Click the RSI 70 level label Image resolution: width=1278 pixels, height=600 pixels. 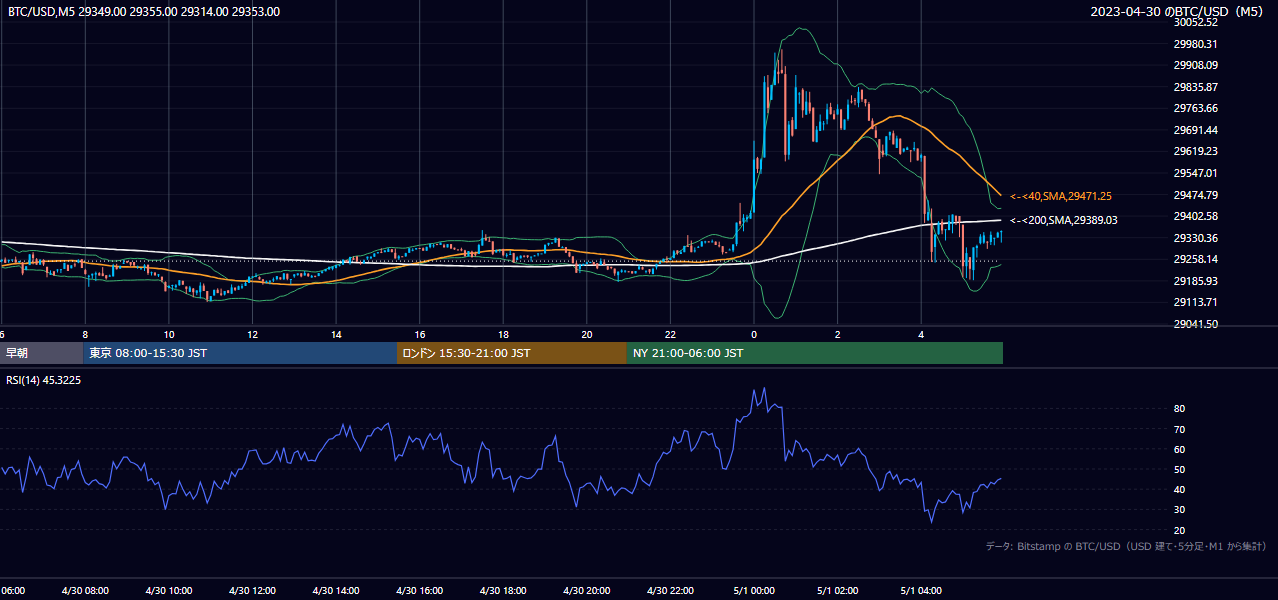pyautogui.click(x=1179, y=429)
